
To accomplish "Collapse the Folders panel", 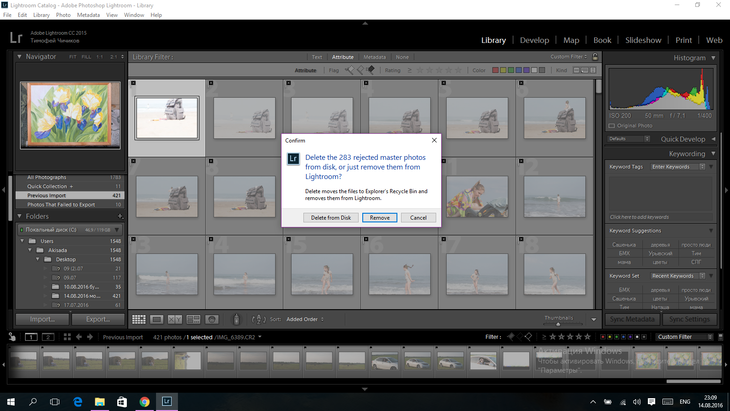I will click(x=19, y=216).
